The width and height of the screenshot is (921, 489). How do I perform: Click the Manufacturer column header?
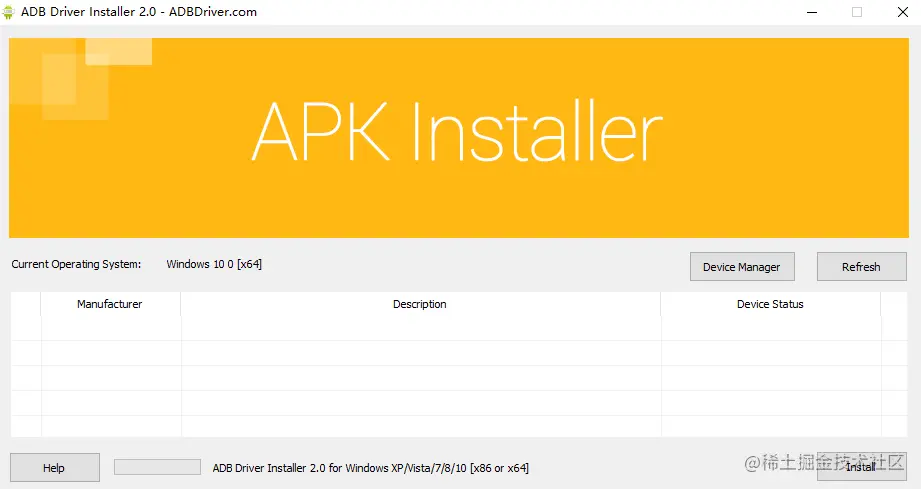110,304
